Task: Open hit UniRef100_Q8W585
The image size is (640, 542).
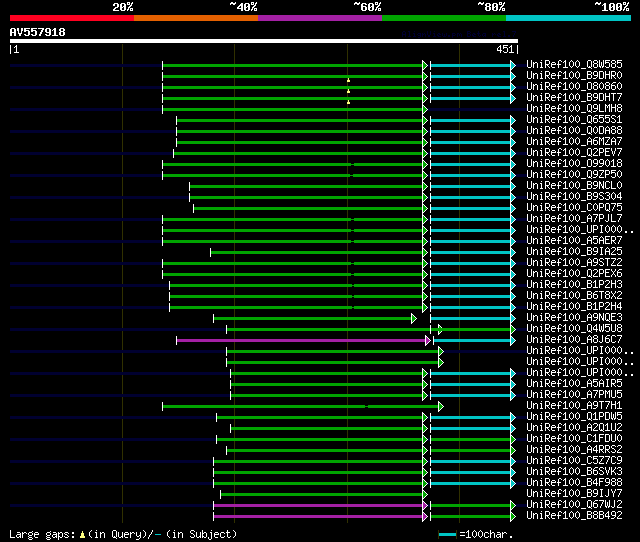Action: coord(574,64)
